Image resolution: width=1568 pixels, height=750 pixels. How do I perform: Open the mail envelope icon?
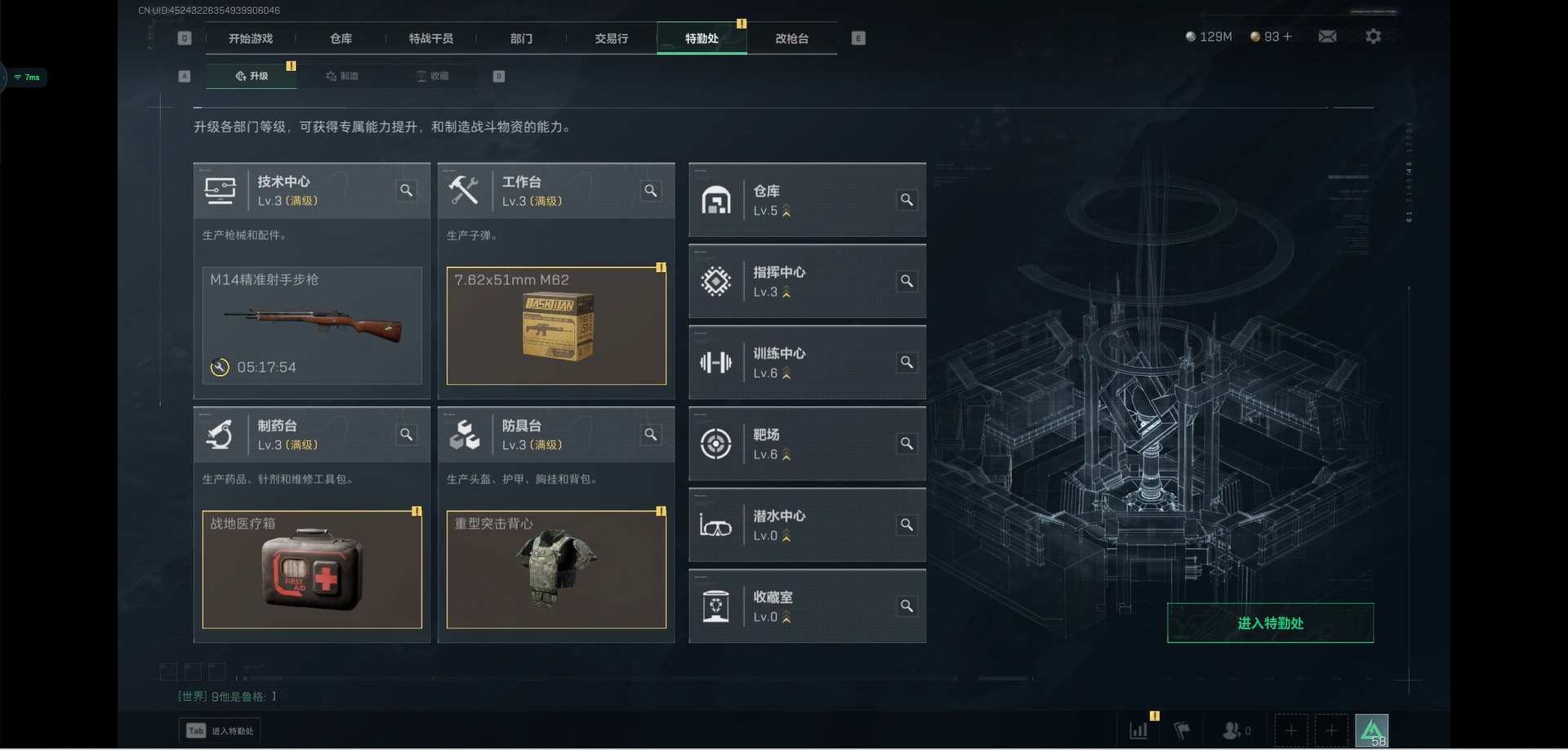tap(1327, 37)
